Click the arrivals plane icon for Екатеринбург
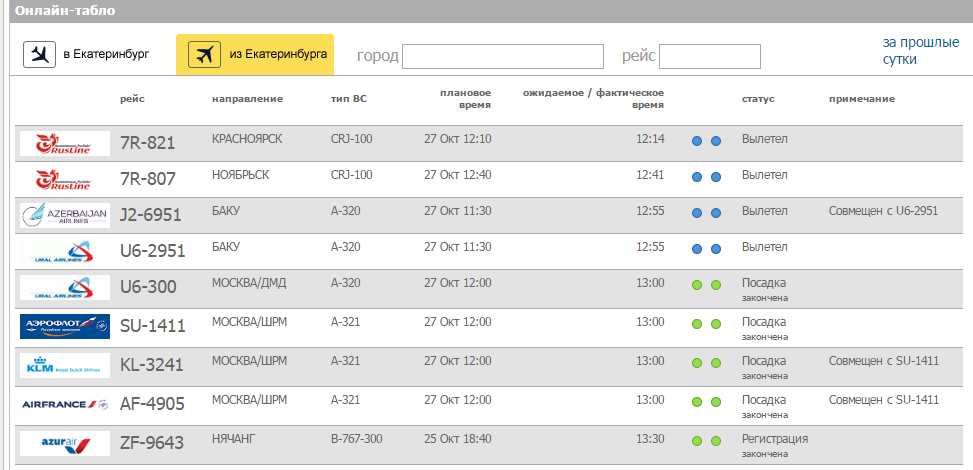Image resolution: width=973 pixels, height=470 pixels. (x=40, y=54)
